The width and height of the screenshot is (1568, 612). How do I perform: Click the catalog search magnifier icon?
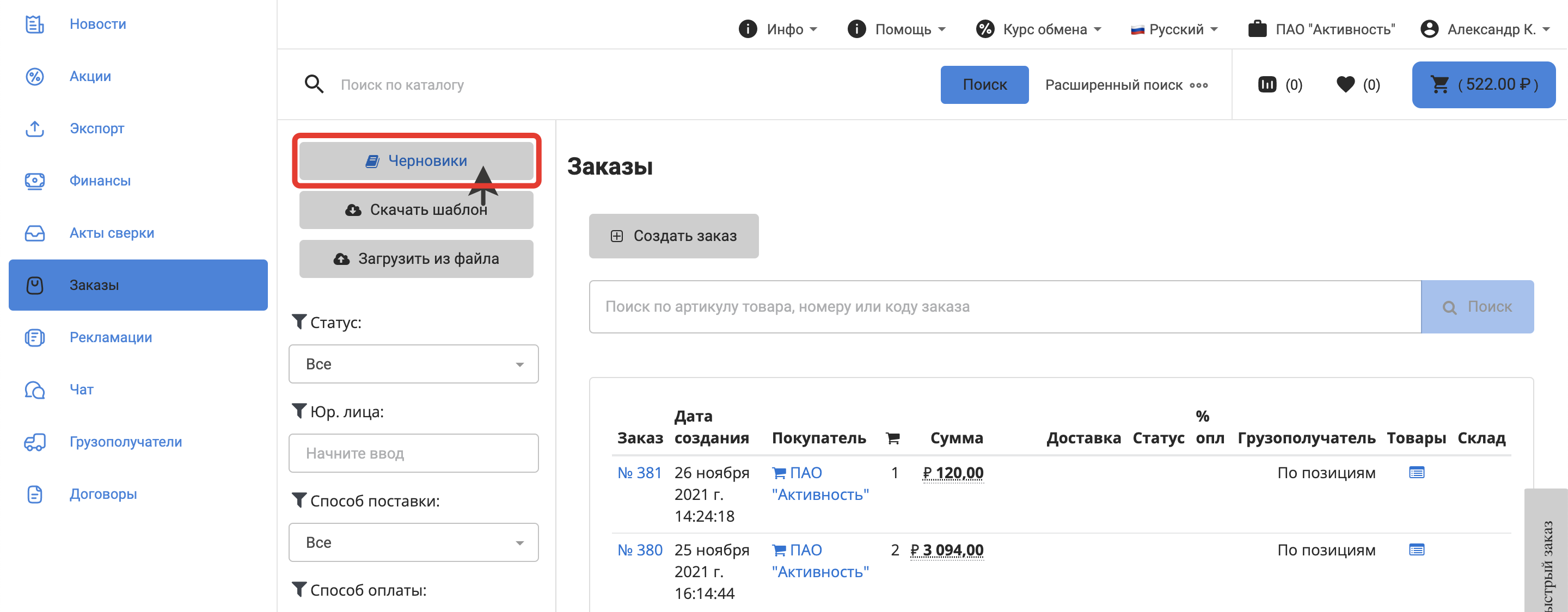pos(314,84)
